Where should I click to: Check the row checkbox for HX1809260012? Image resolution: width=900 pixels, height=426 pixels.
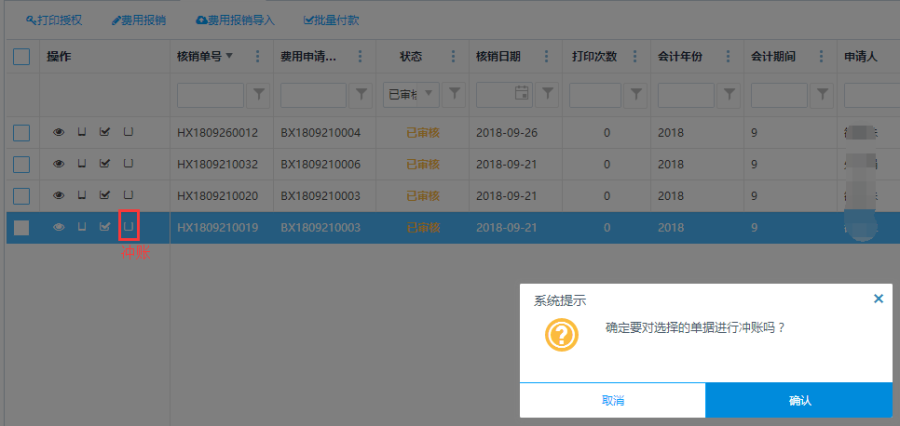tap(21, 132)
